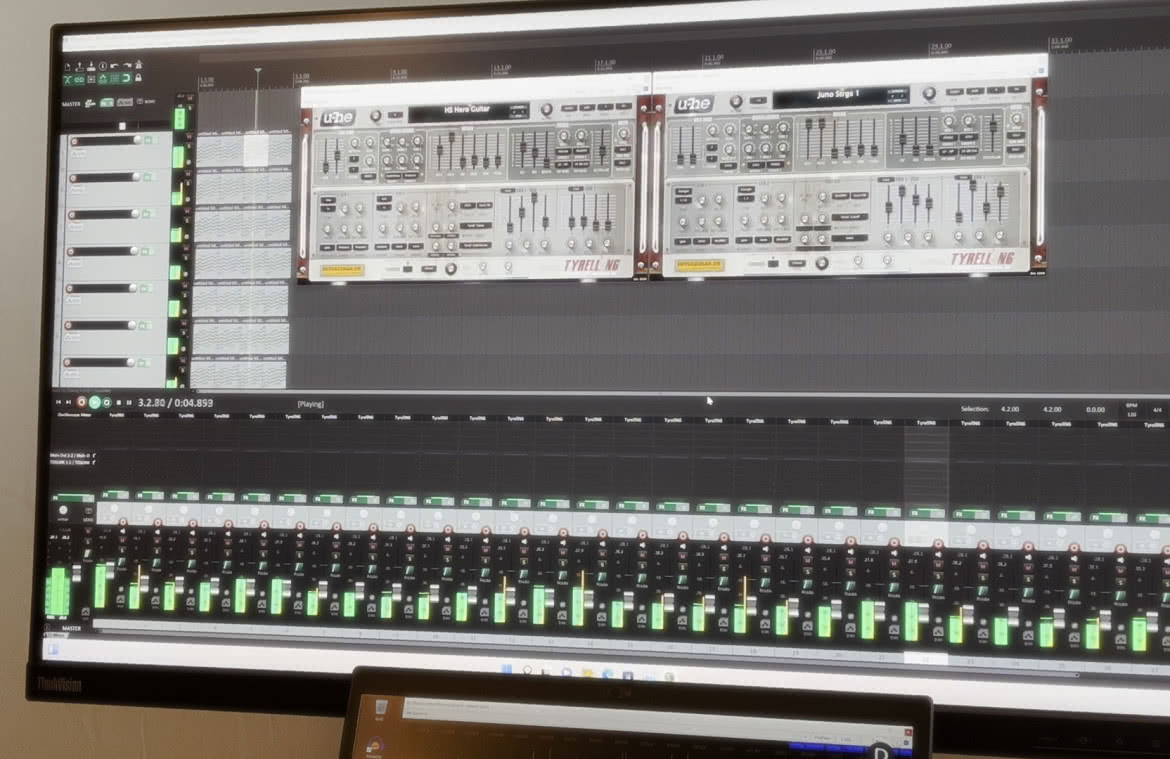Click the scissors auto-crossfade toolbar icon
This screenshot has width=1170, height=759.
pyautogui.click(x=67, y=79)
